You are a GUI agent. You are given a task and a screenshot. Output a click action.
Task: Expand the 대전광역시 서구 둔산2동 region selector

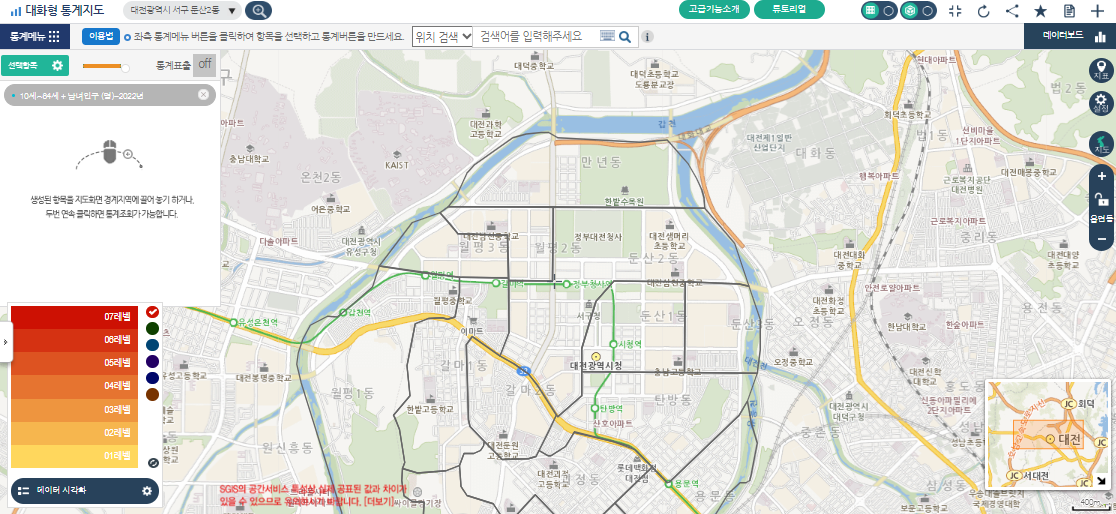point(185,11)
